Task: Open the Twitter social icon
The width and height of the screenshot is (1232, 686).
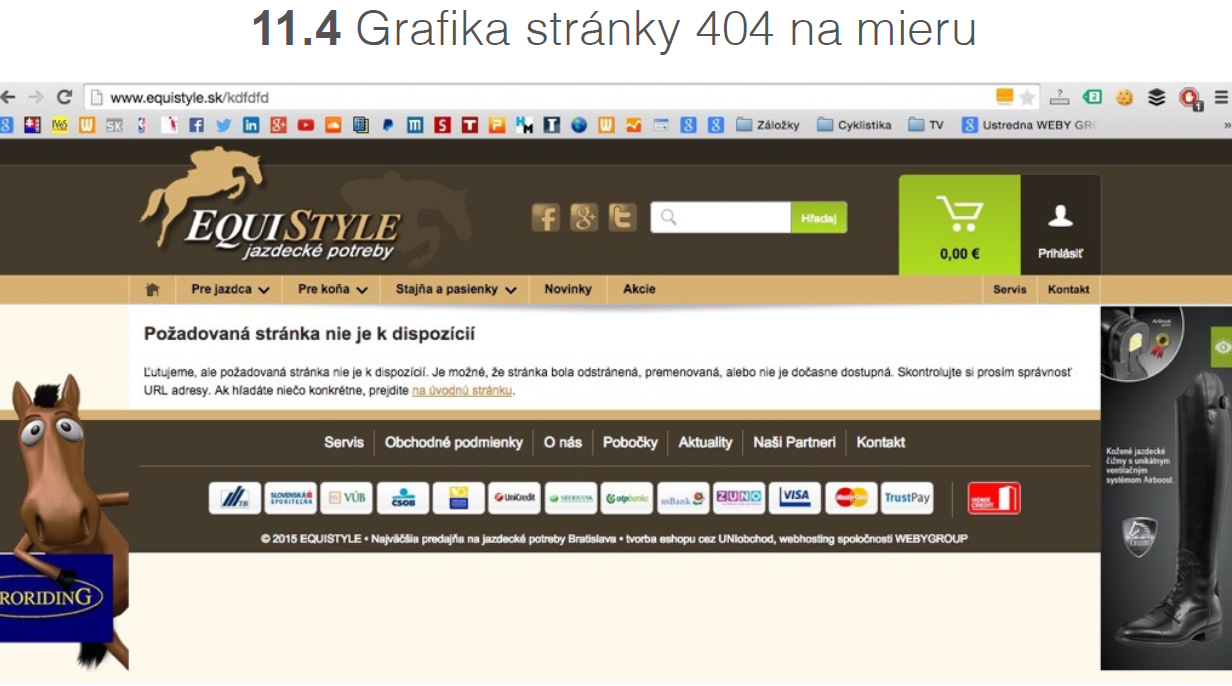Action: (622, 217)
